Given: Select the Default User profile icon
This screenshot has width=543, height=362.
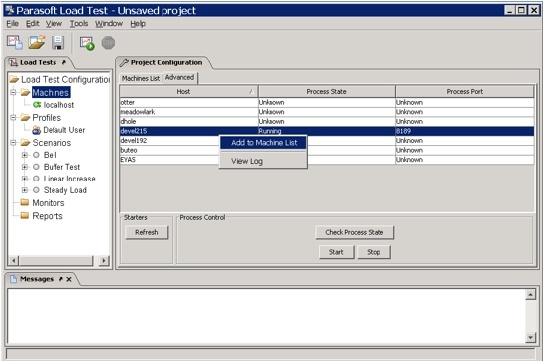Looking at the screenshot, I should pyautogui.click(x=36, y=130).
